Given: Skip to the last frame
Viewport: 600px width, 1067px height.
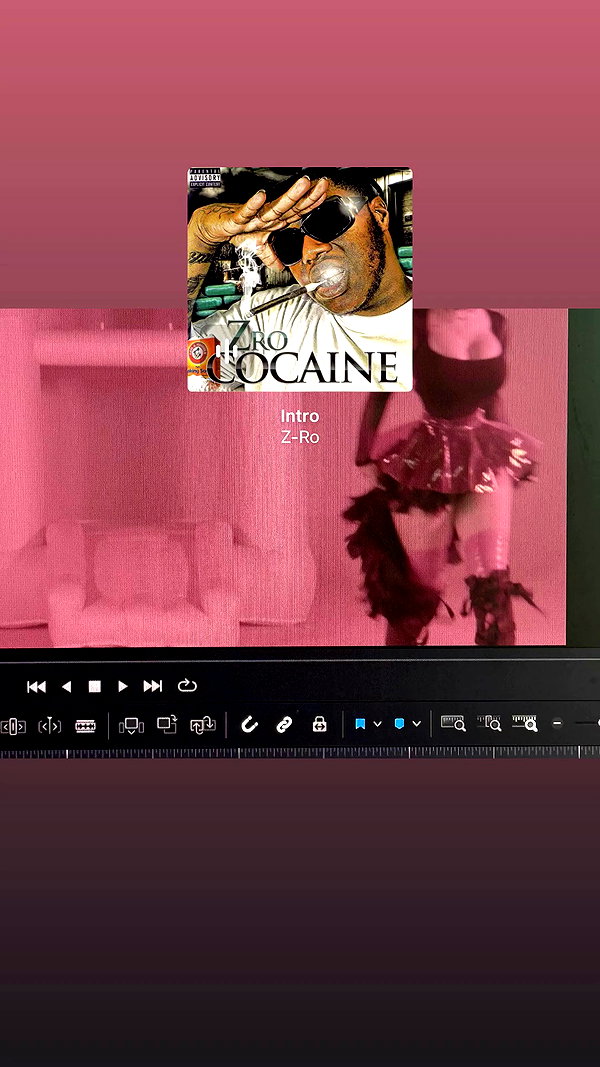Looking at the screenshot, I should pos(152,687).
